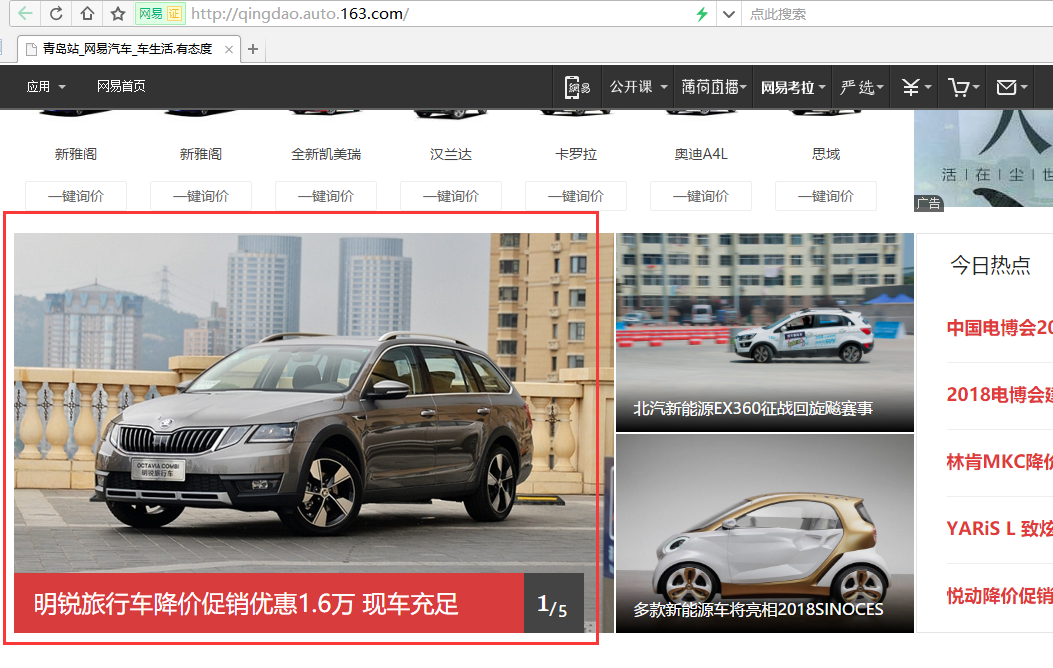
Task: Select the 全新凯美瑞 car name
Action: 326,154
